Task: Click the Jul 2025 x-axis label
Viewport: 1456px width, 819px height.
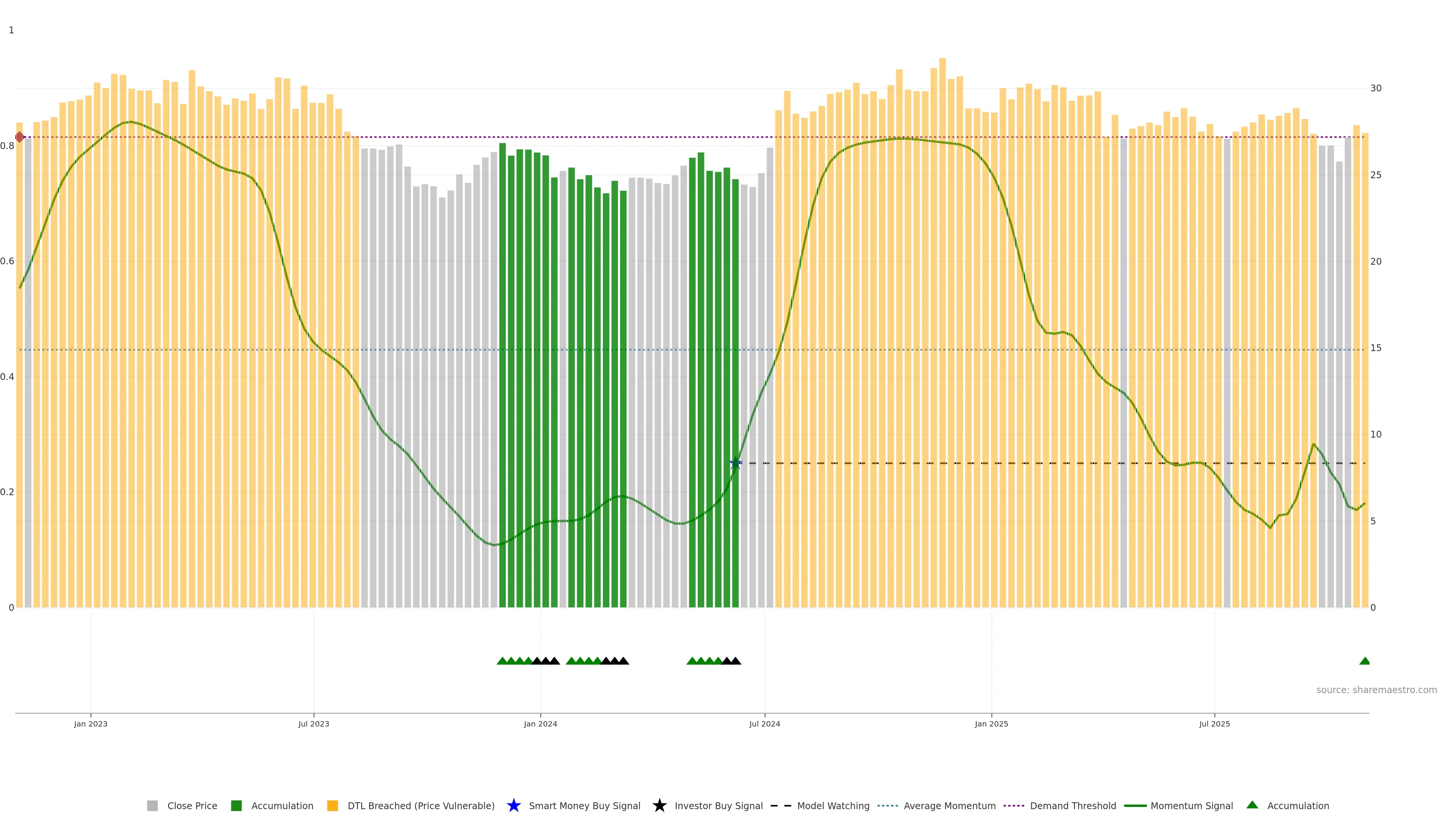Action: click(1214, 723)
